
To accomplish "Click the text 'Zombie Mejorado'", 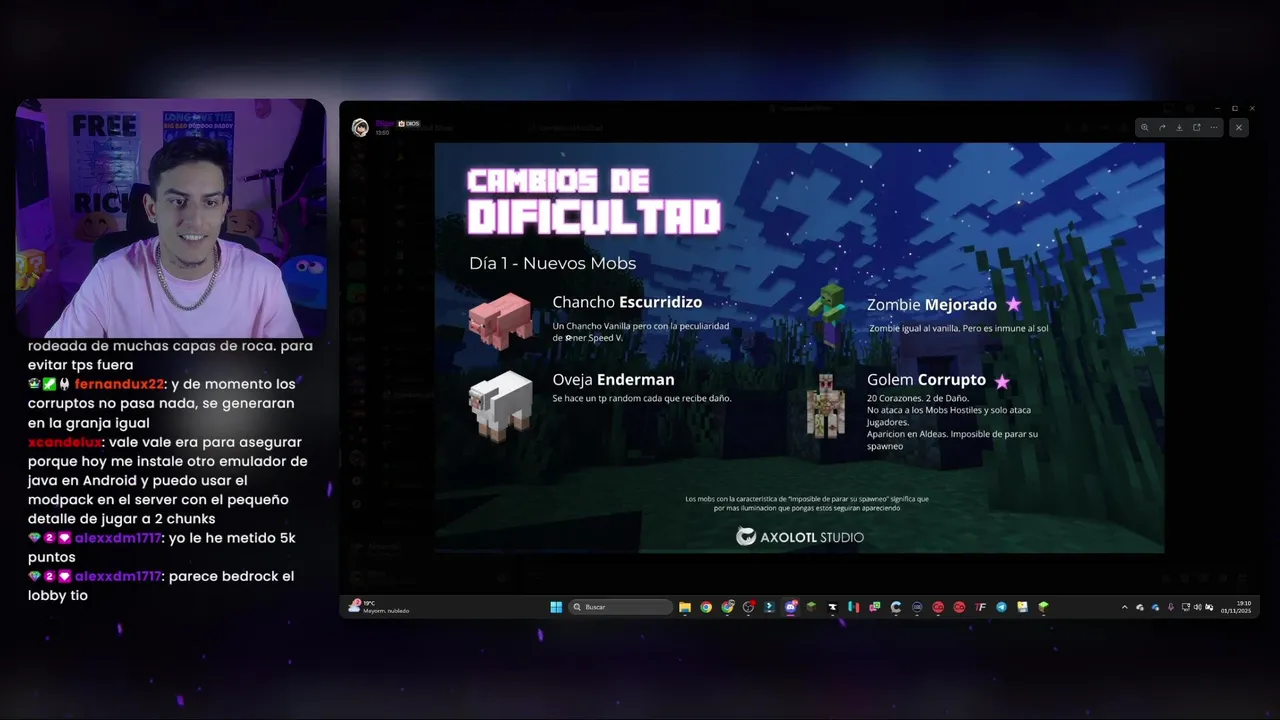I will pyautogui.click(x=931, y=304).
